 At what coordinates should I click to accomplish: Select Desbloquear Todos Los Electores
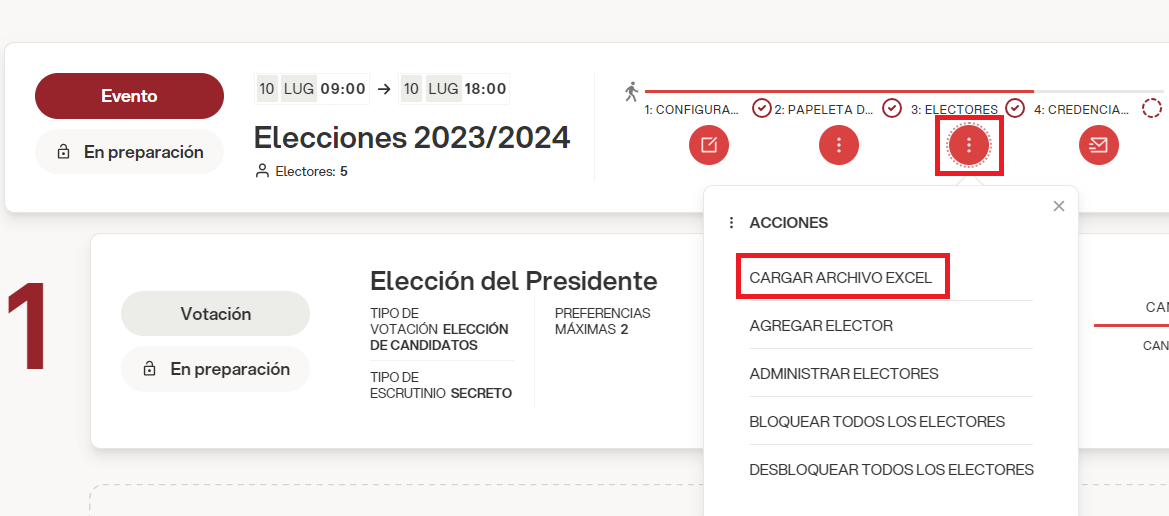click(x=892, y=470)
